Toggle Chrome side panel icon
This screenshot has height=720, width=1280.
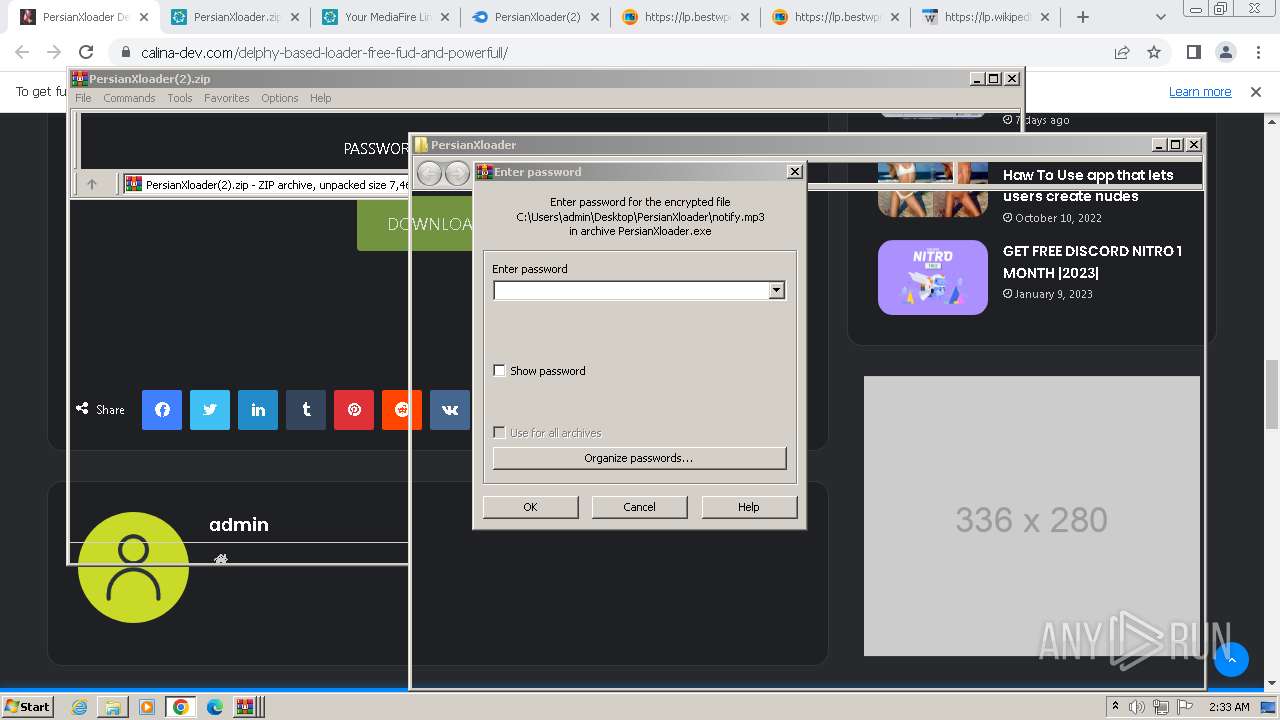pyautogui.click(x=1193, y=52)
